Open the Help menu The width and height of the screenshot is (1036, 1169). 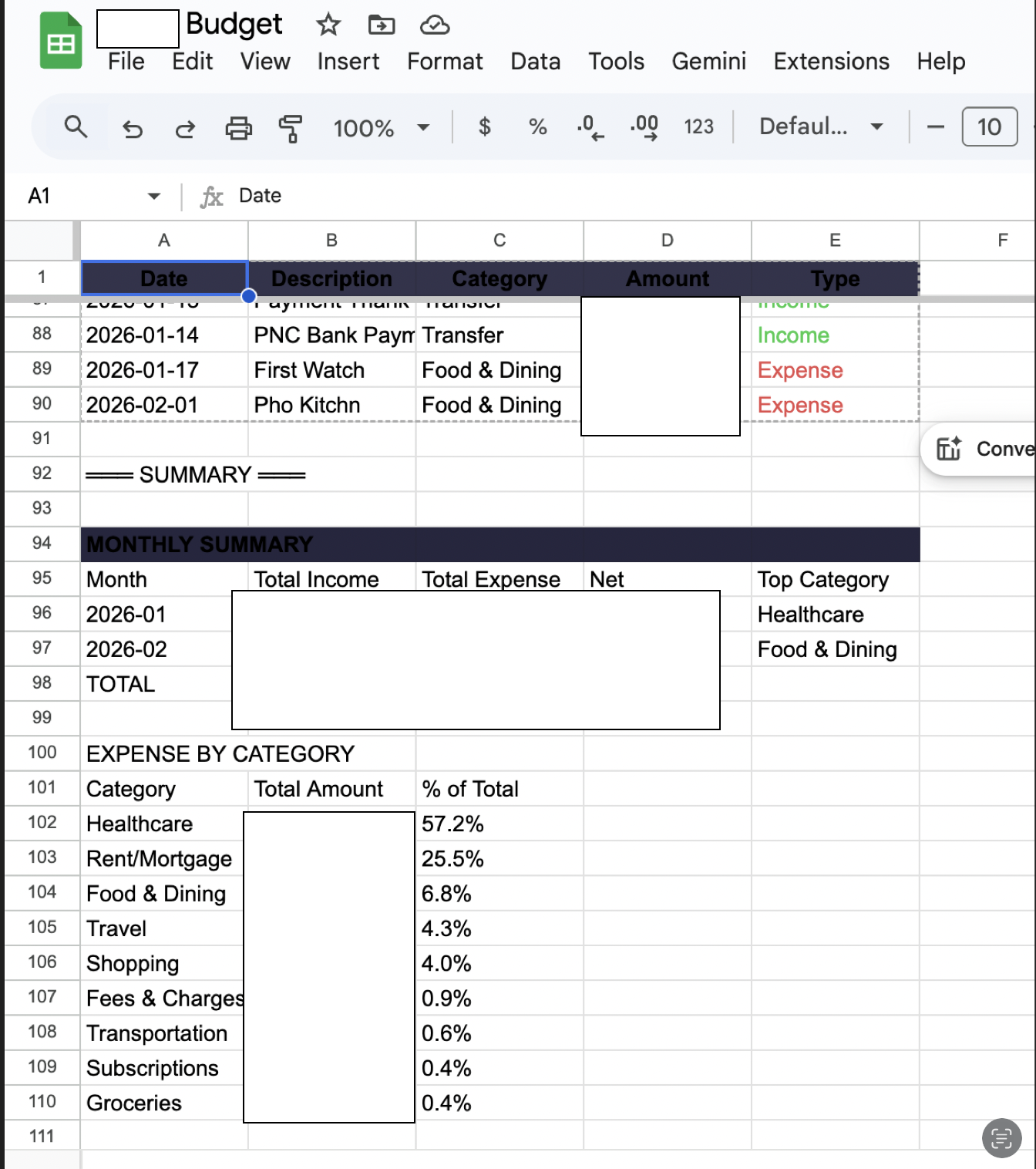pos(941,61)
